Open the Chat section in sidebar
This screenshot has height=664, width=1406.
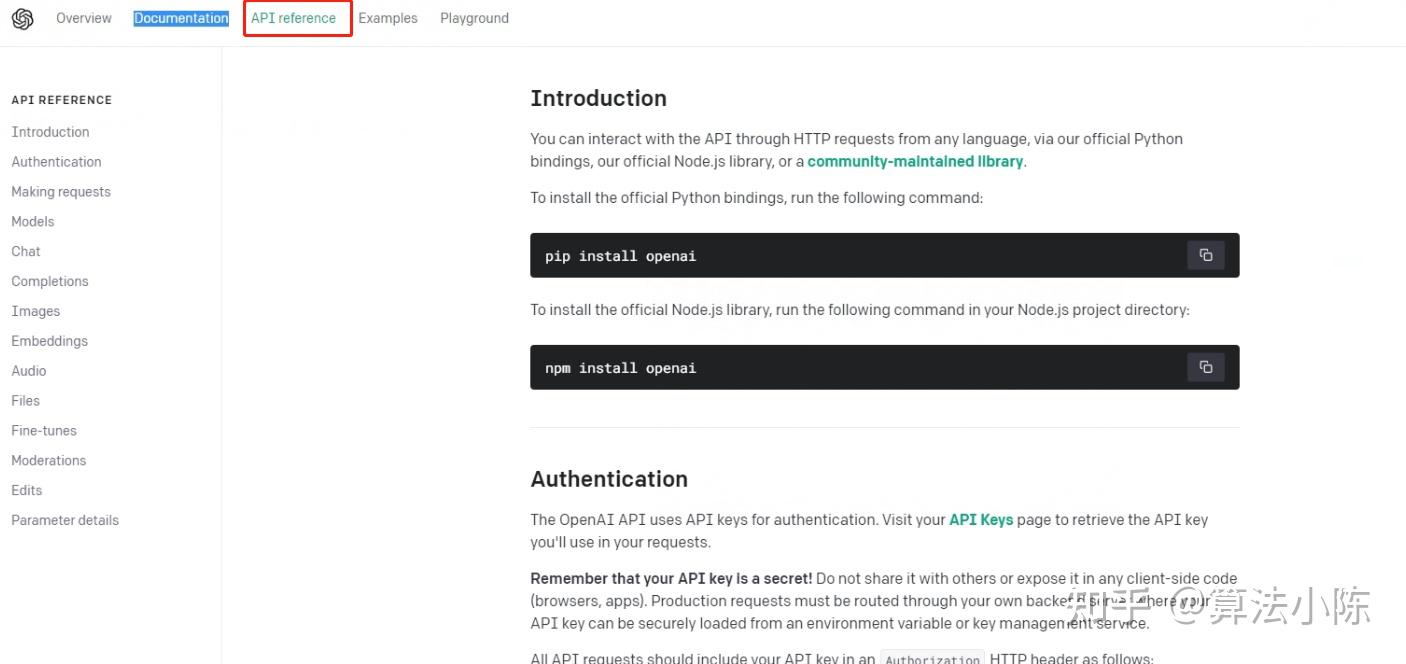26,251
